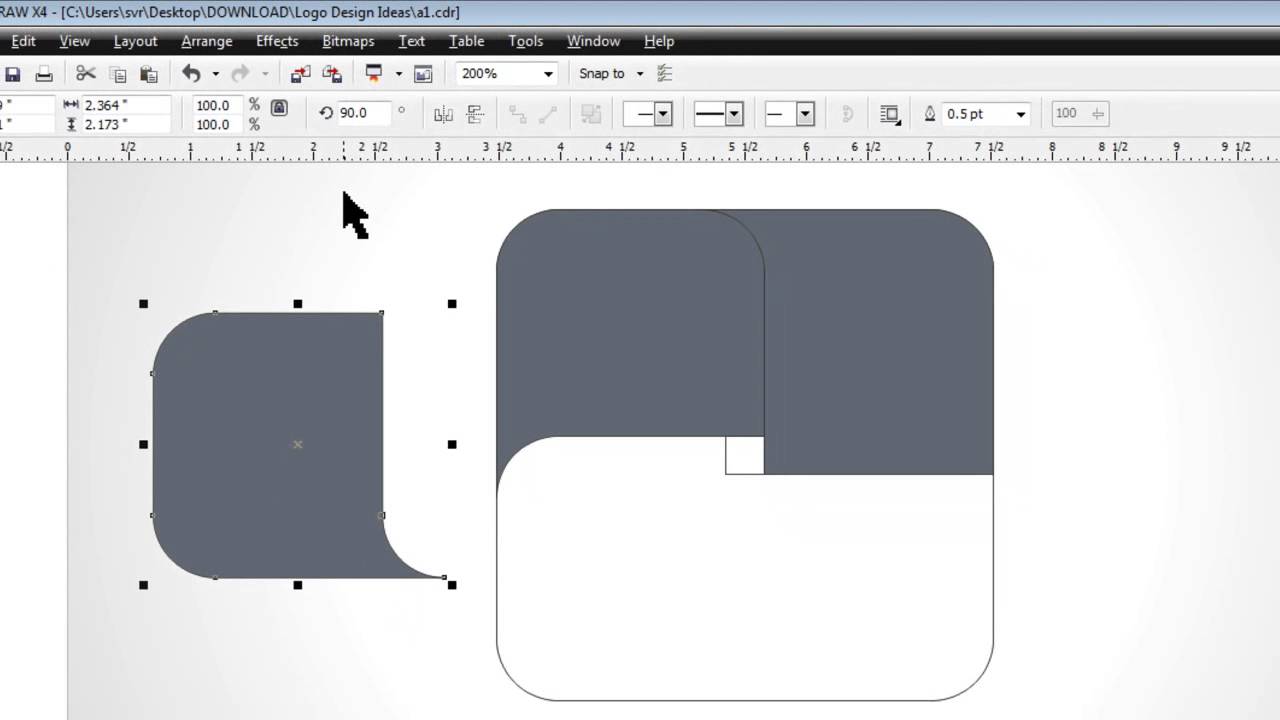Click the Save icon in the toolbar
Screen dimensions: 1280x720
click(x=13, y=74)
